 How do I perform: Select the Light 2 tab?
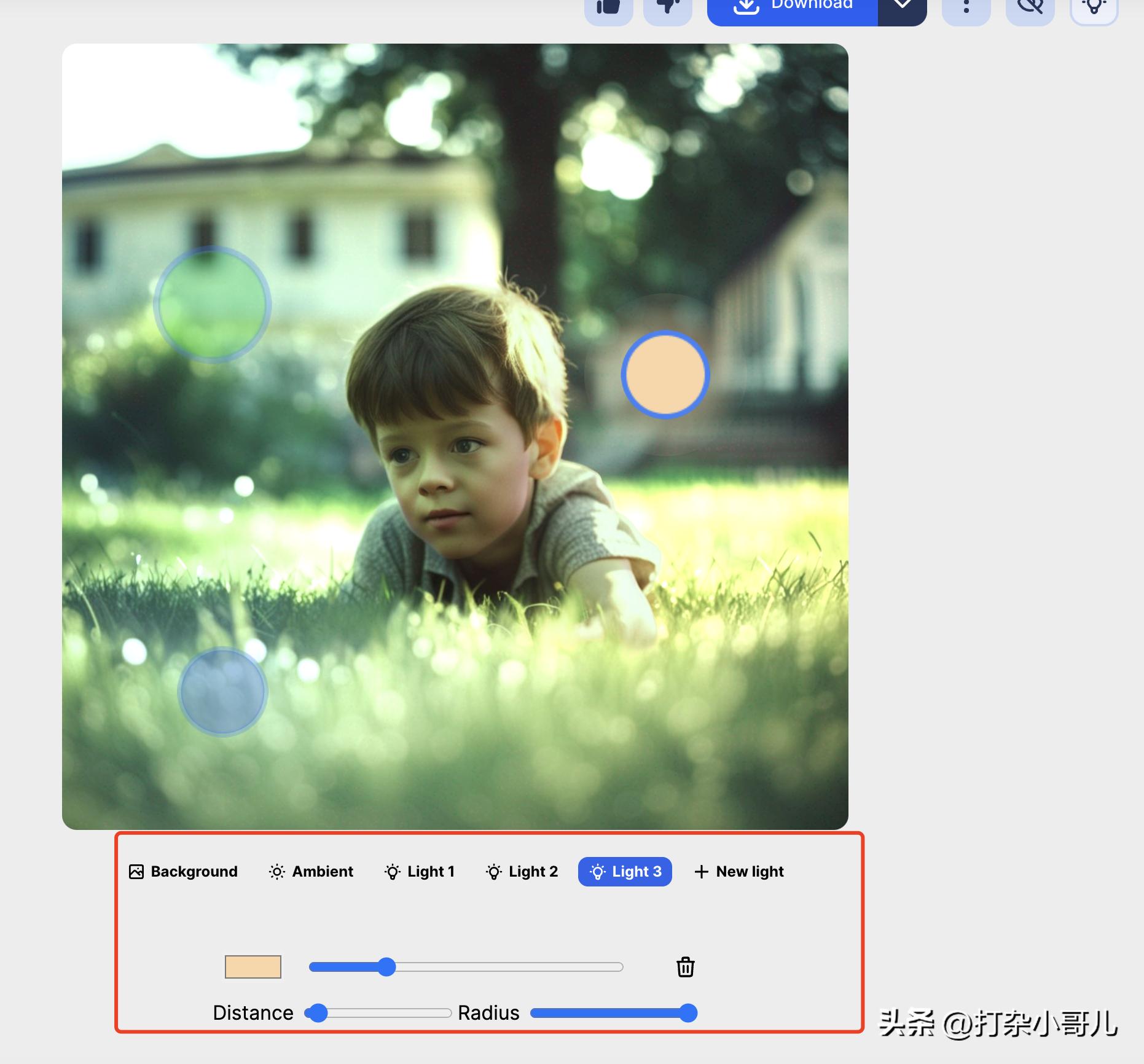[522, 872]
